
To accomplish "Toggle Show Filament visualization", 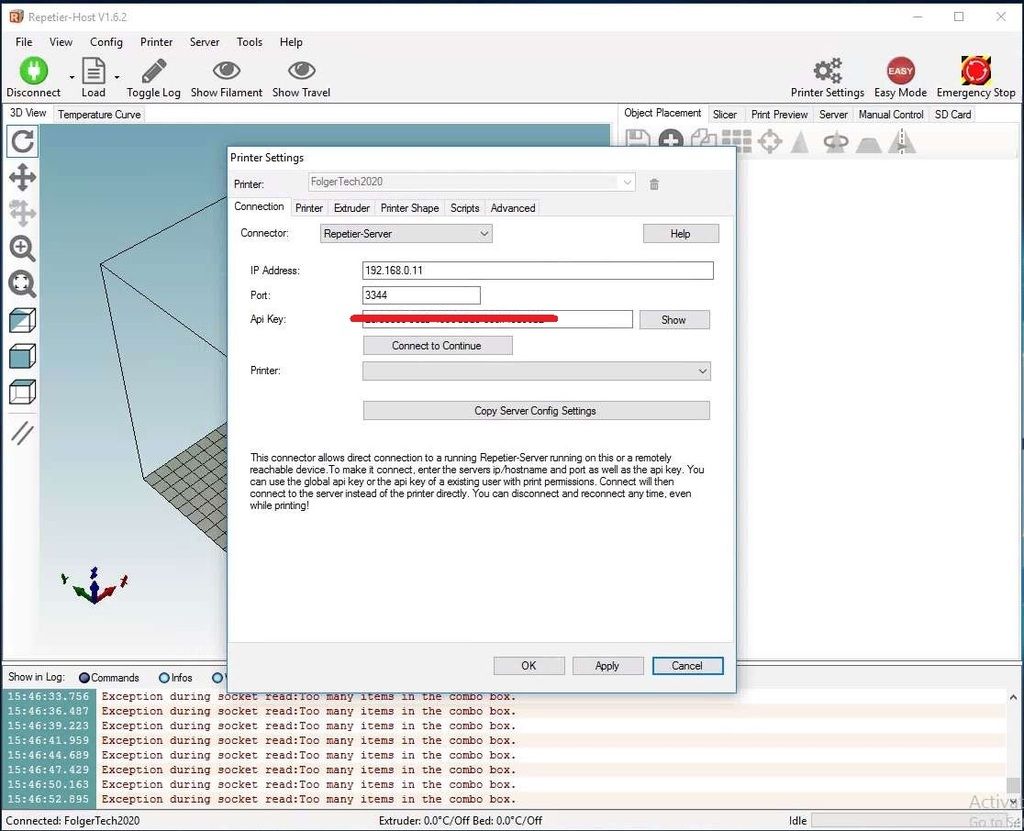I will [225, 75].
